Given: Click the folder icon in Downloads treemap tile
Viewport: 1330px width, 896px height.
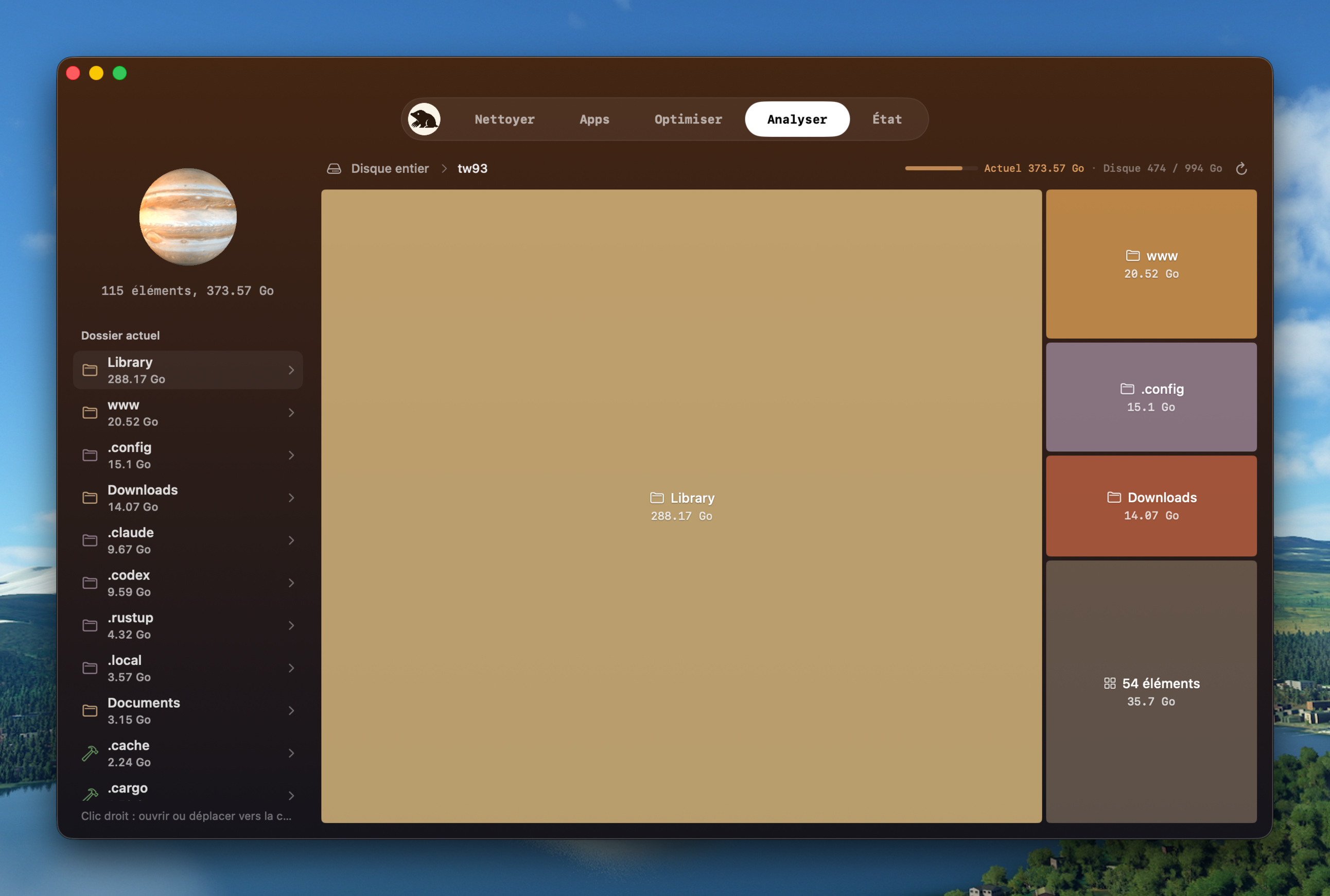Looking at the screenshot, I should (1114, 497).
